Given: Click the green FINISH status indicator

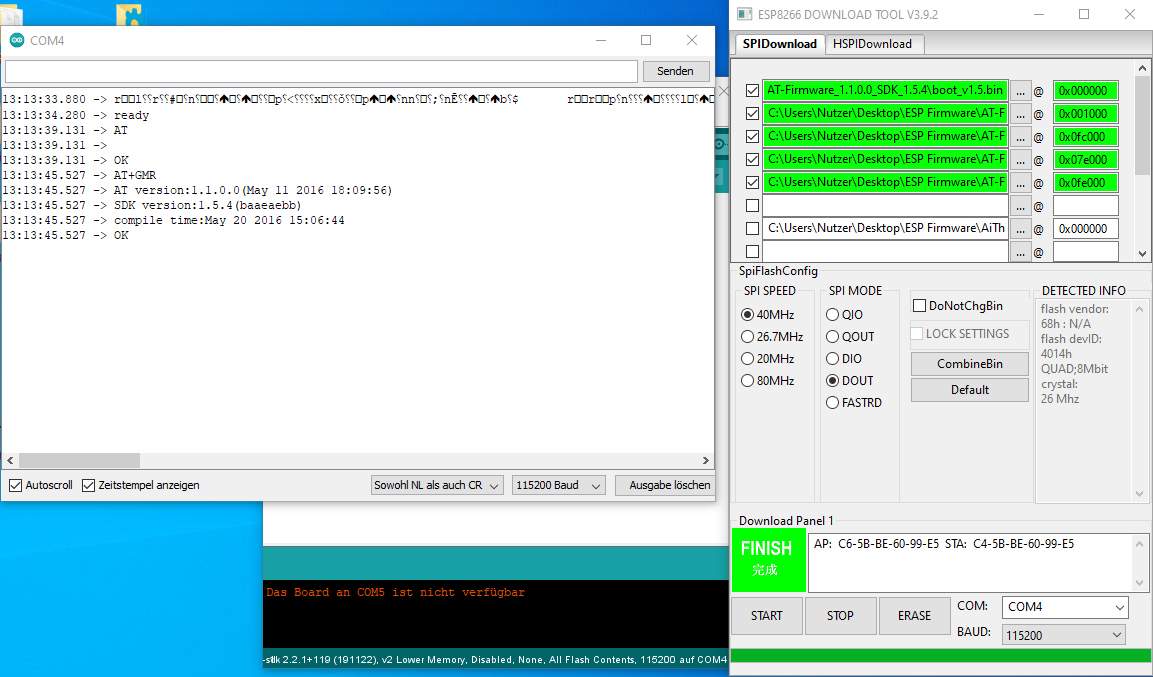Looking at the screenshot, I should pyautogui.click(x=768, y=559).
